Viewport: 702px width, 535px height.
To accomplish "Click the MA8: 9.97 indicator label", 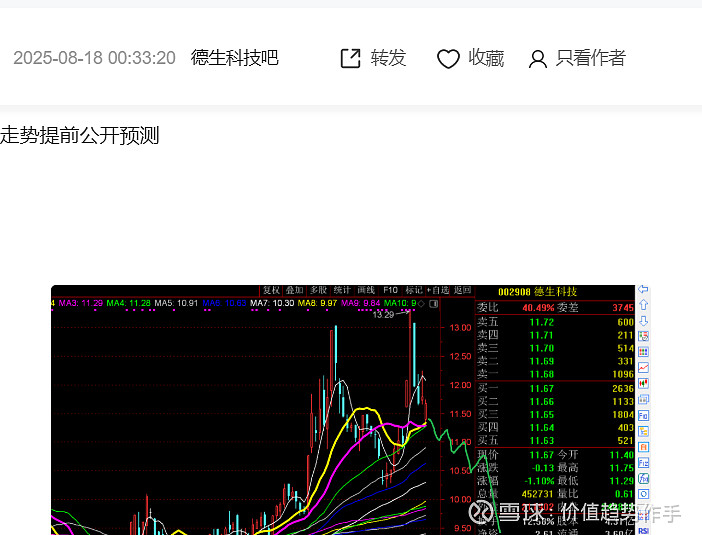I will (317, 304).
